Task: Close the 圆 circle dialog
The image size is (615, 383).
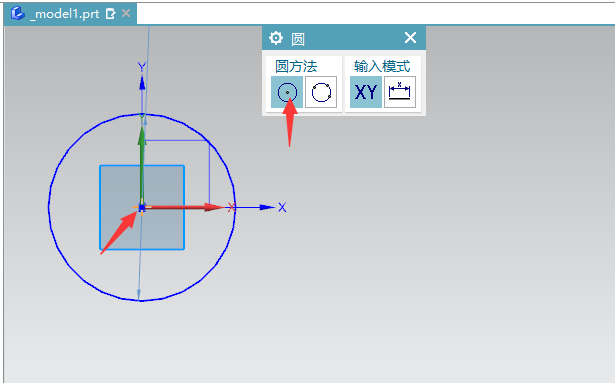Action: [410, 38]
